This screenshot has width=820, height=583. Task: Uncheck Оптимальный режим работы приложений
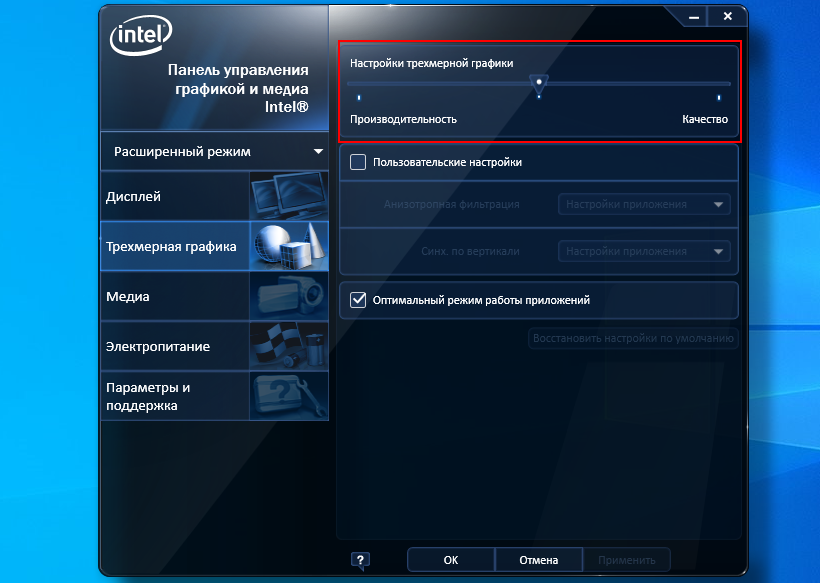coord(358,300)
